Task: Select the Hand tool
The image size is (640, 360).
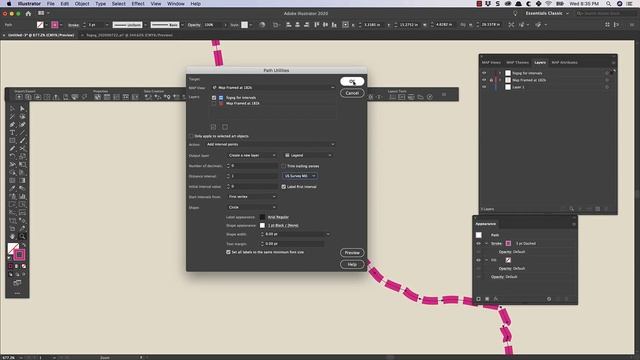Action: click(12, 236)
